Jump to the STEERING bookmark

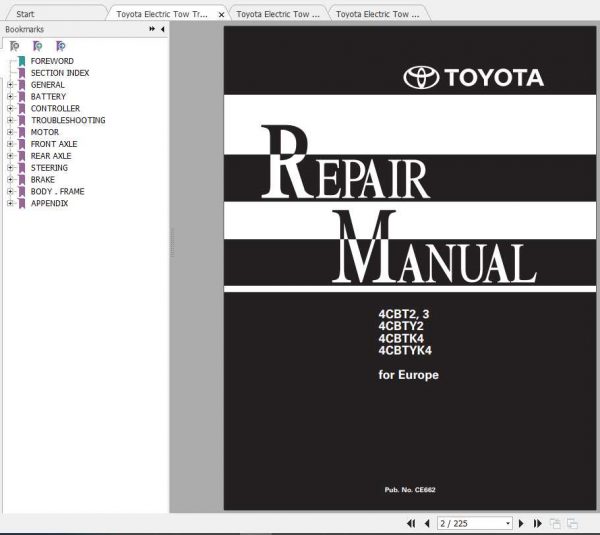(x=49, y=168)
